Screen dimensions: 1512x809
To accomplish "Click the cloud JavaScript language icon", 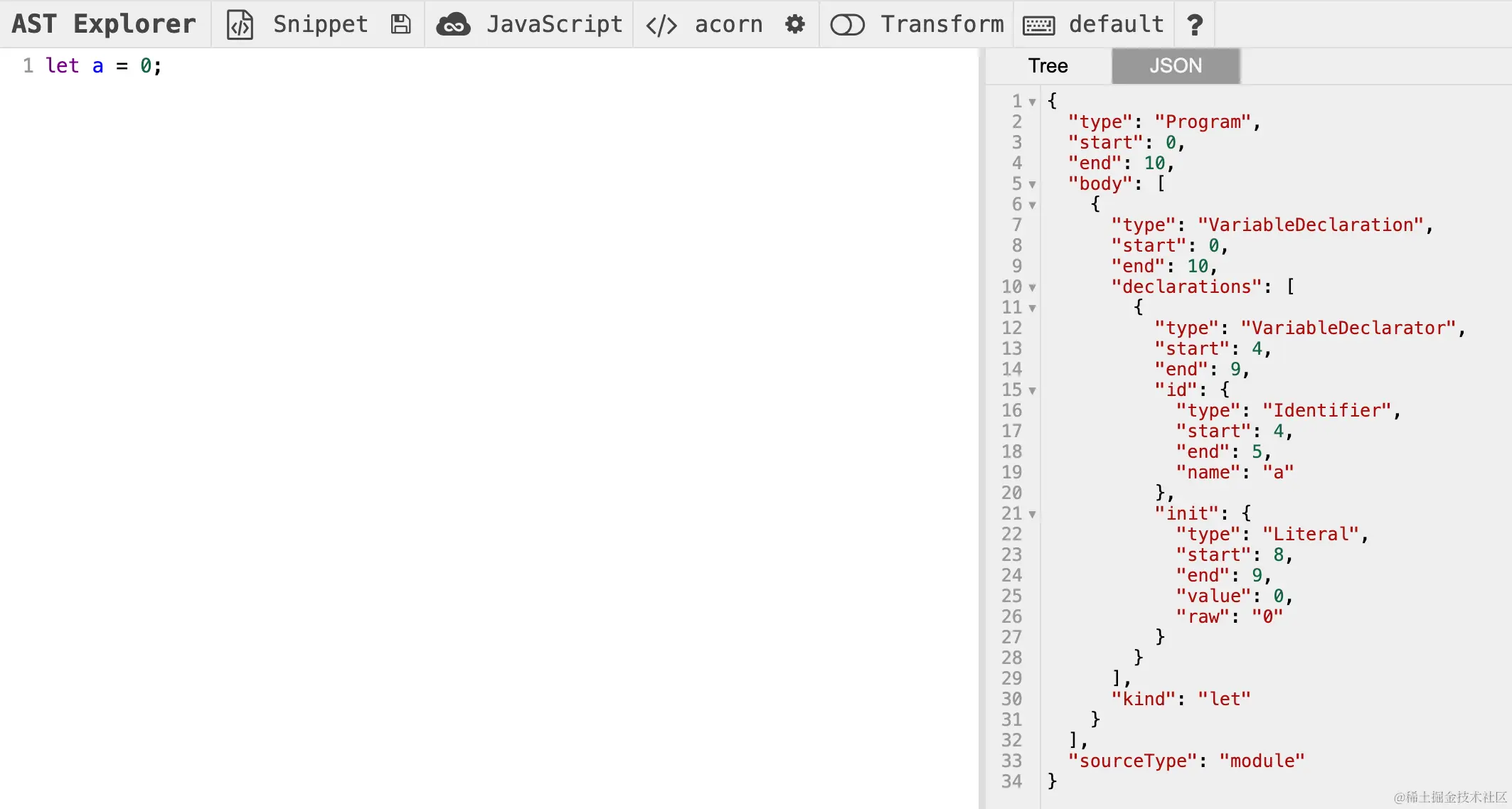I will click(453, 25).
